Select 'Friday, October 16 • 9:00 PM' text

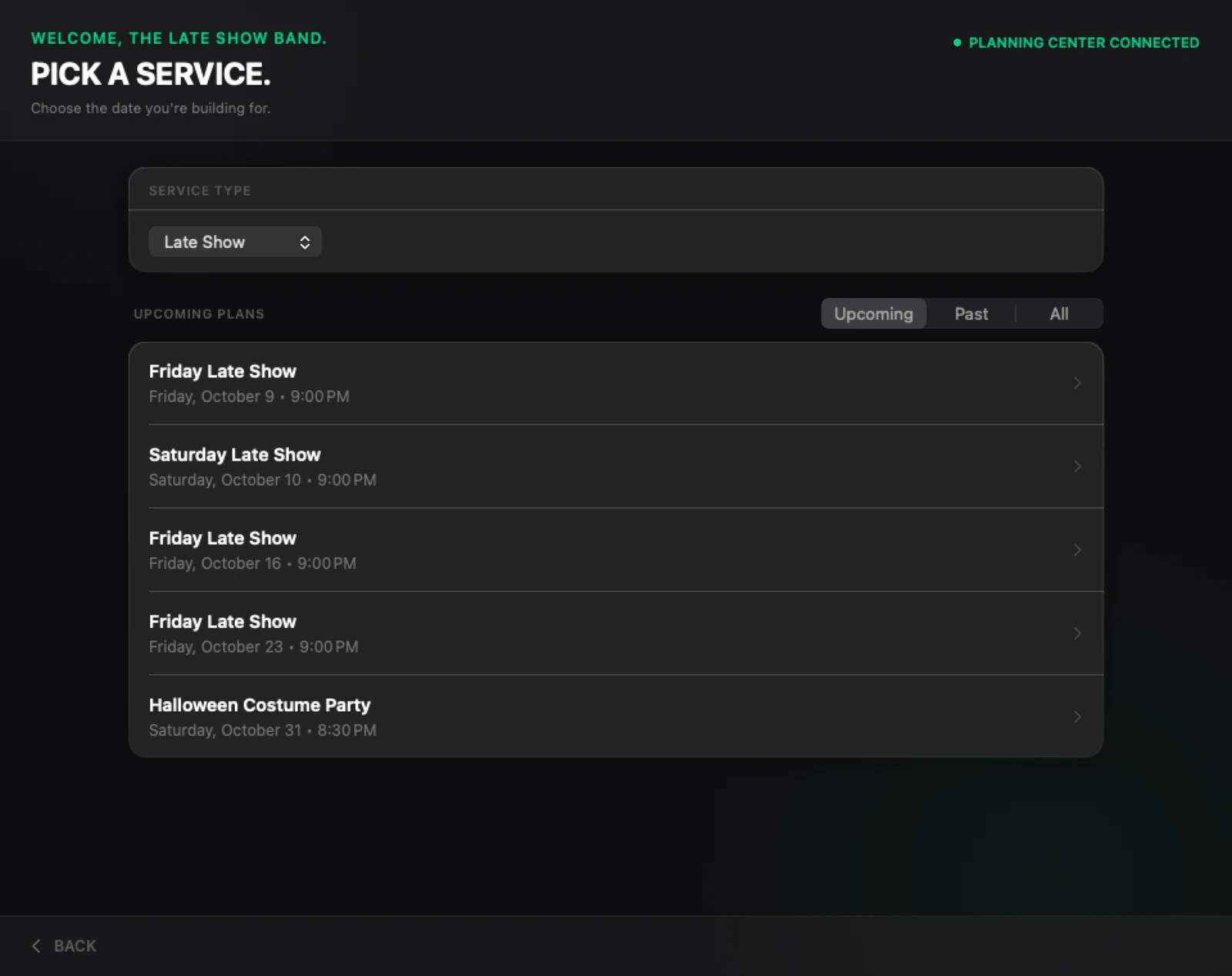253,563
